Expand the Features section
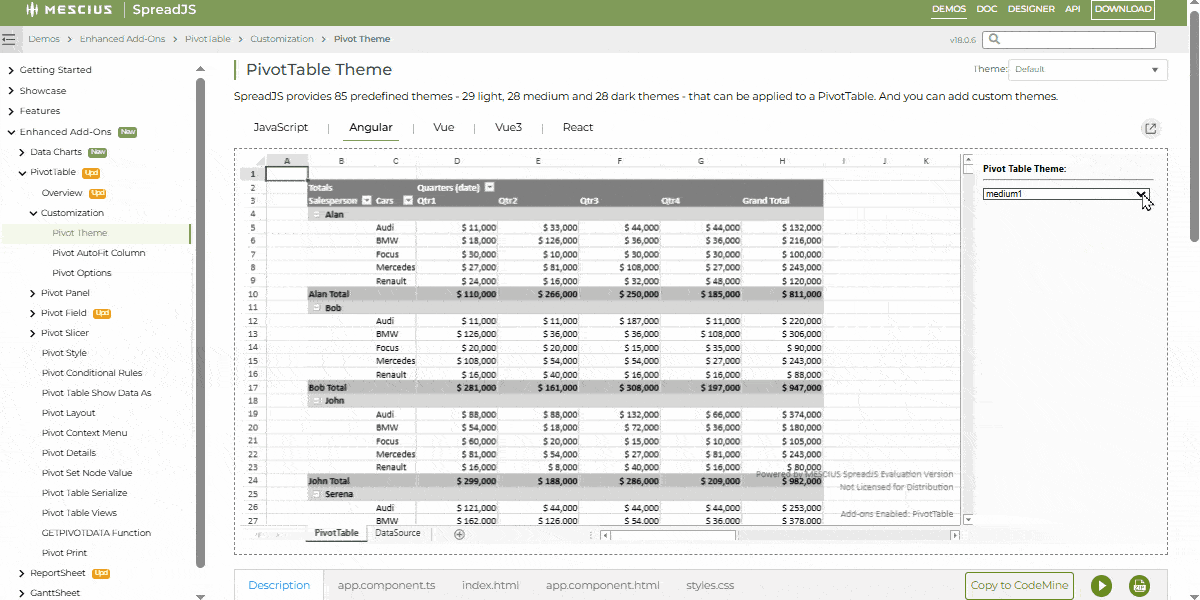1200x600 pixels. (x=10, y=111)
